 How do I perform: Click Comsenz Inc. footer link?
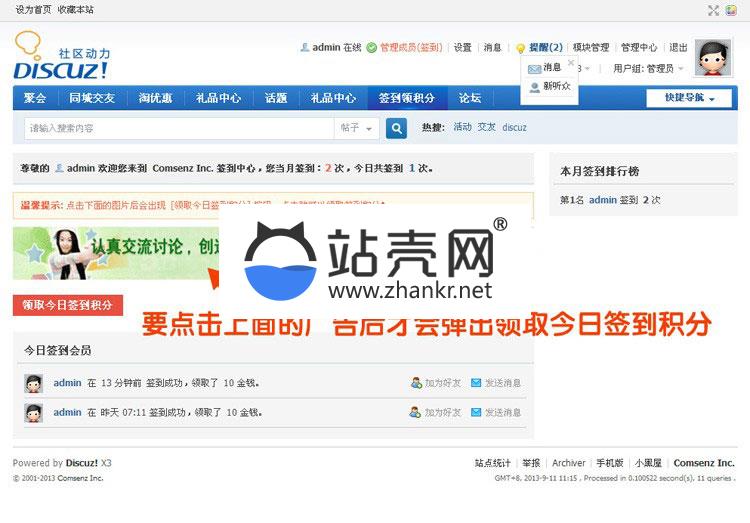(704, 463)
